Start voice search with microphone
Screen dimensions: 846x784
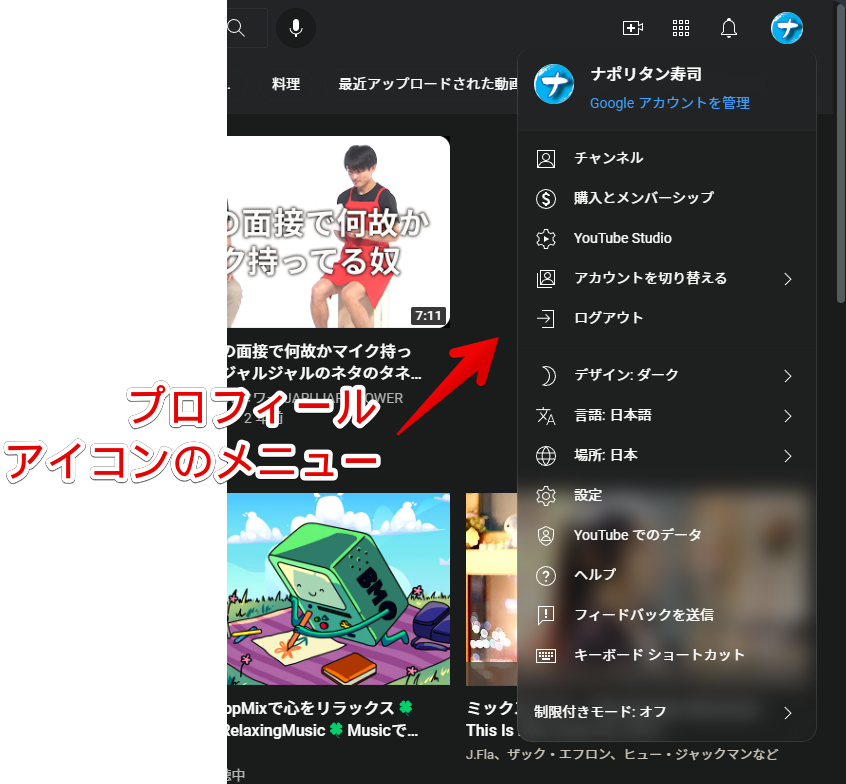[296, 28]
